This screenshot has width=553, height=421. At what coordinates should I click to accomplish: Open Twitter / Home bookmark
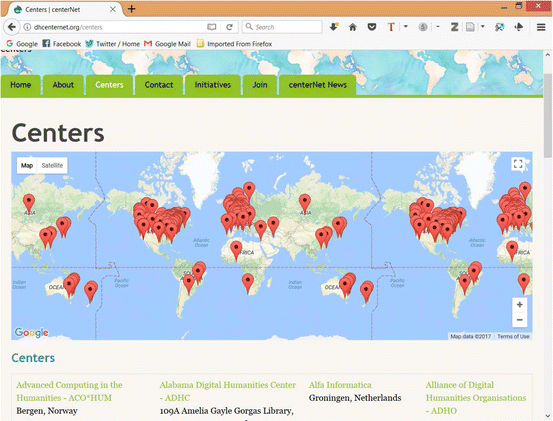click(113, 44)
